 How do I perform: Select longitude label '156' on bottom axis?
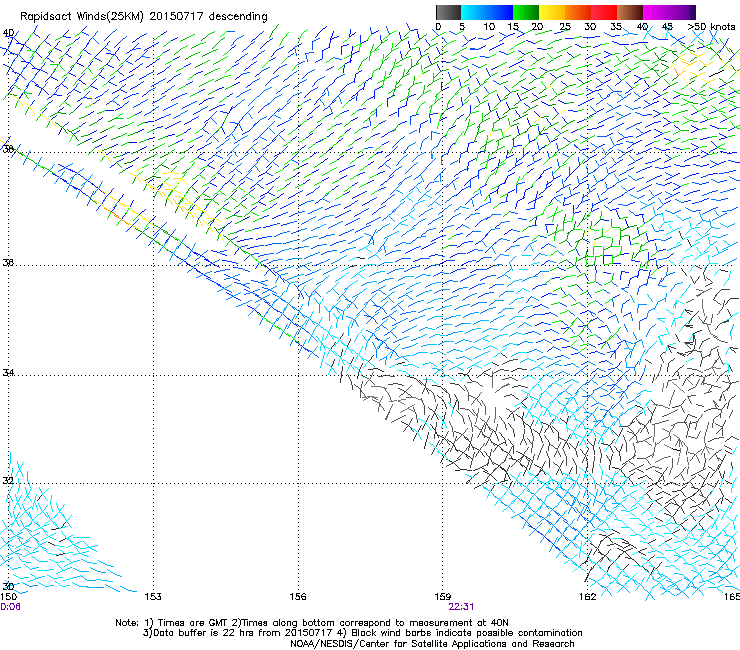[x=298, y=597]
